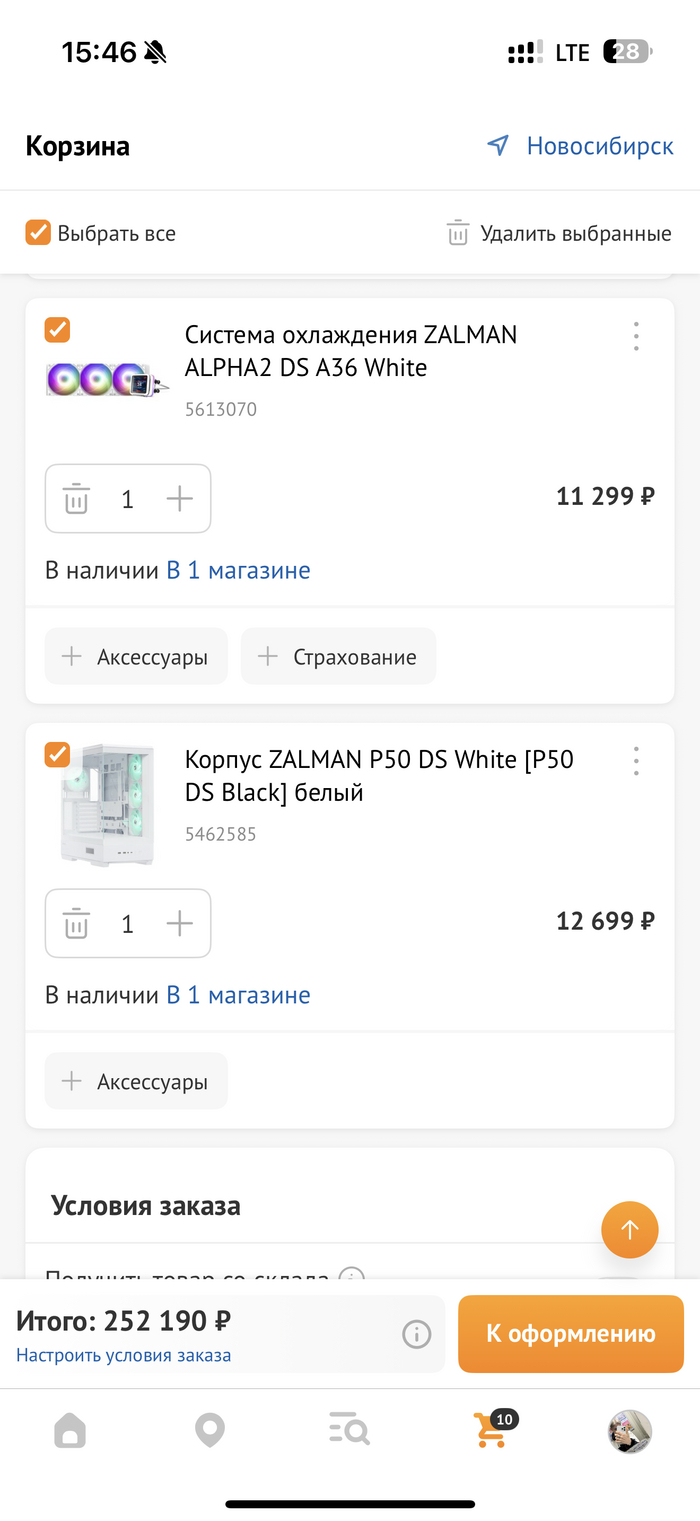Tap the scroll-to-top orange arrow button
Image resolution: width=700 pixels, height=1521 pixels.
tap(630, 1229)
